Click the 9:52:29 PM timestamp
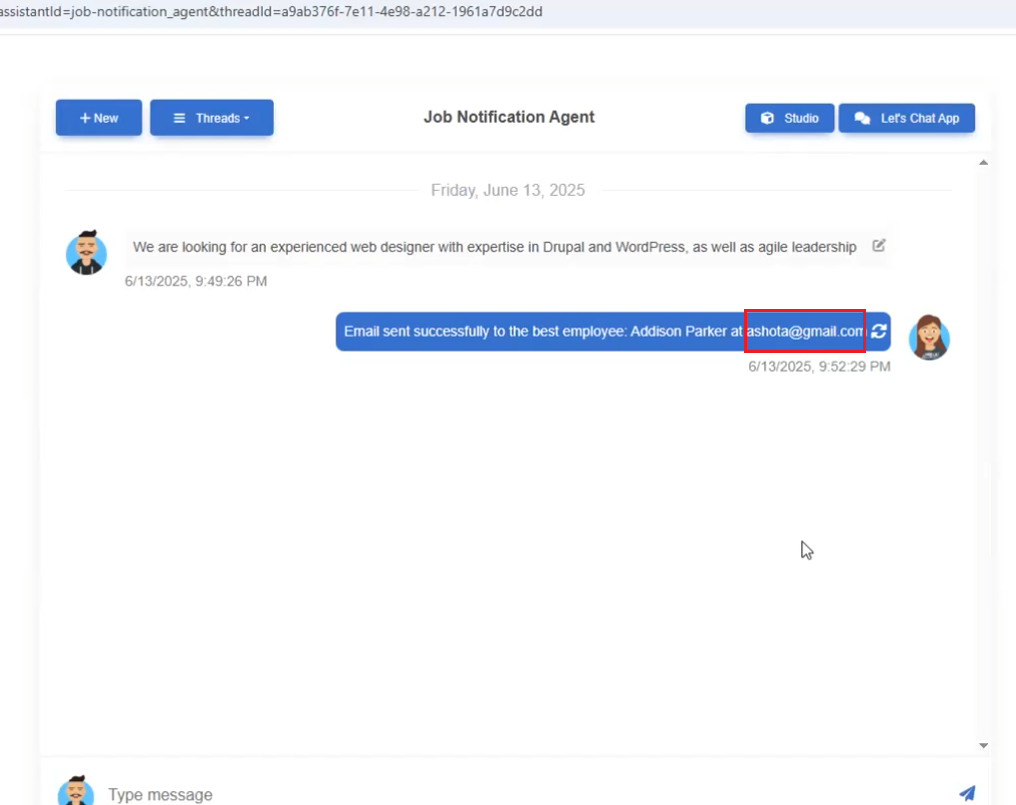Screen dimensions: 1016x805 point(819,366)
